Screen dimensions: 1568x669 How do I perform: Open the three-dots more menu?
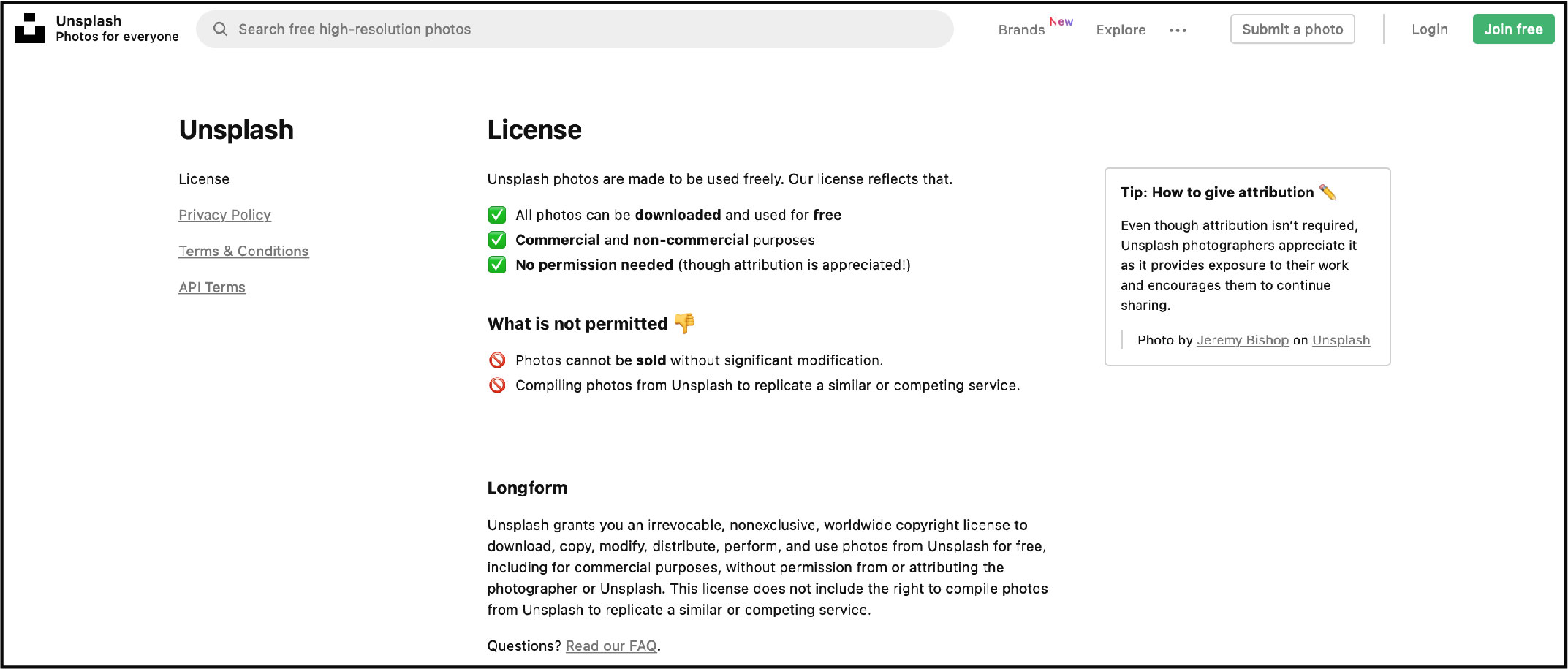tap(1178, 30)
